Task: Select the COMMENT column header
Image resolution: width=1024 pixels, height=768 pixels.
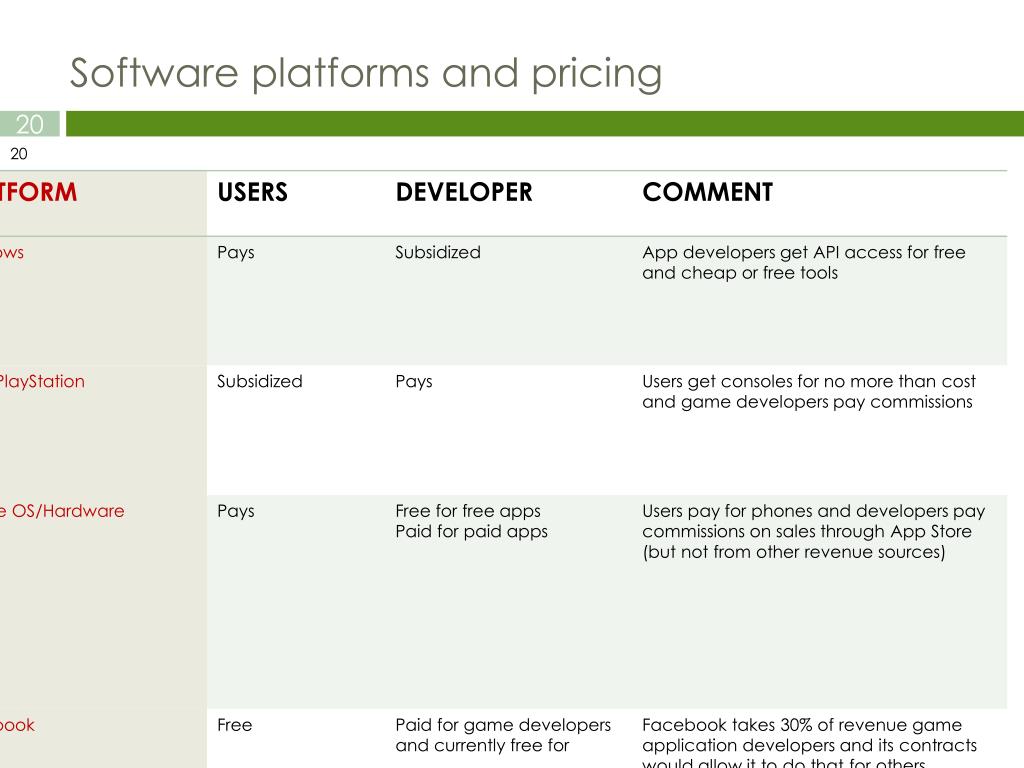Action: (707, 192)
